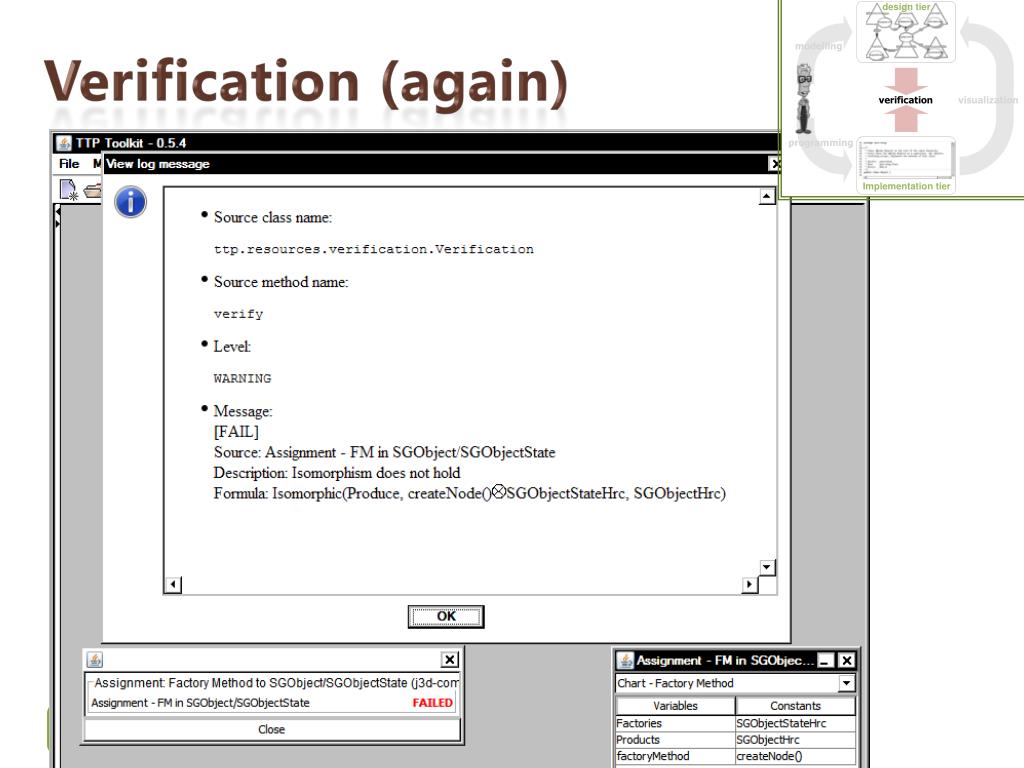Viewport: 1024px width, 768px height.
Task: Click the implementation tier code thumbnail
Action: (906, 157)
